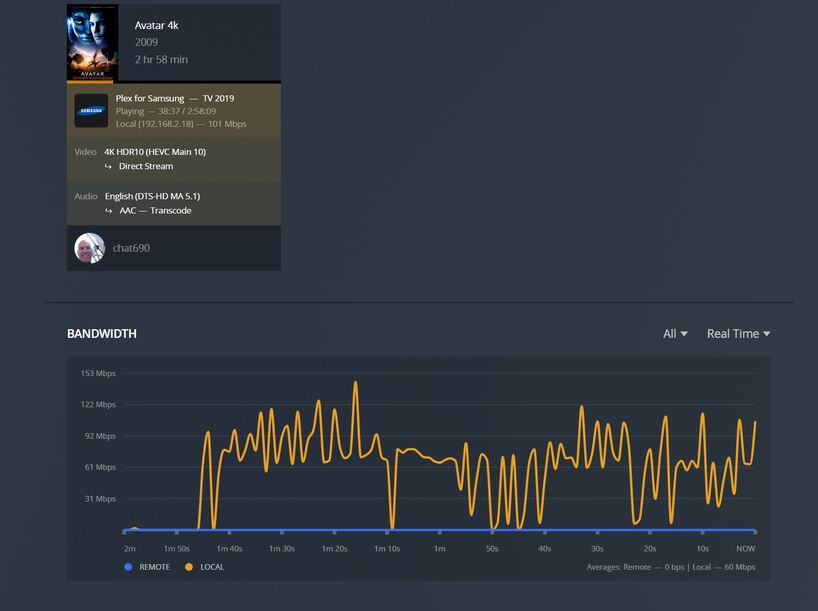Screen dimensions: 818x611
Task: Toggle the blue REMOTE legend dot
Action: click(128, 567)
